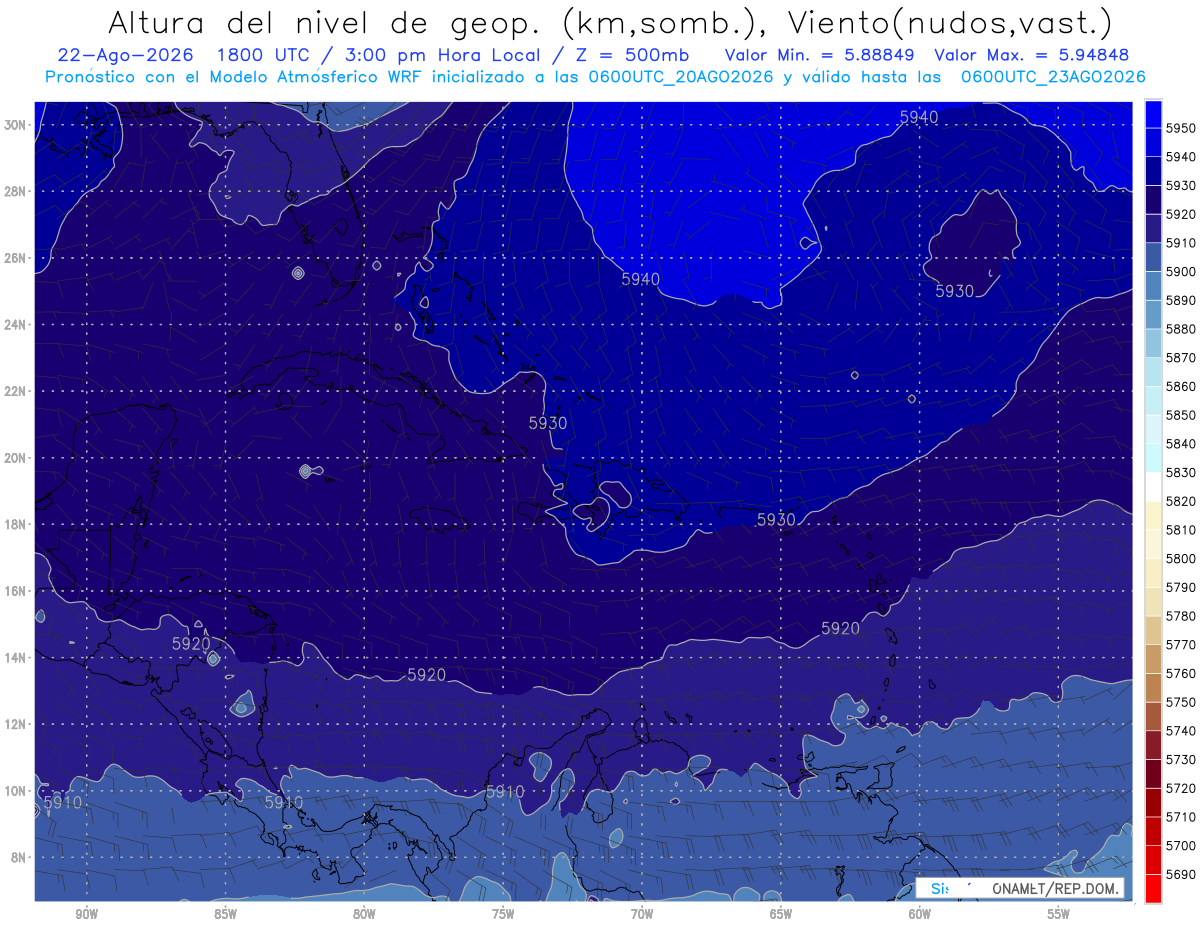1200x927 pixels.
Task: Click the '5870' color bar label
Action: [x=1180, y=357]
